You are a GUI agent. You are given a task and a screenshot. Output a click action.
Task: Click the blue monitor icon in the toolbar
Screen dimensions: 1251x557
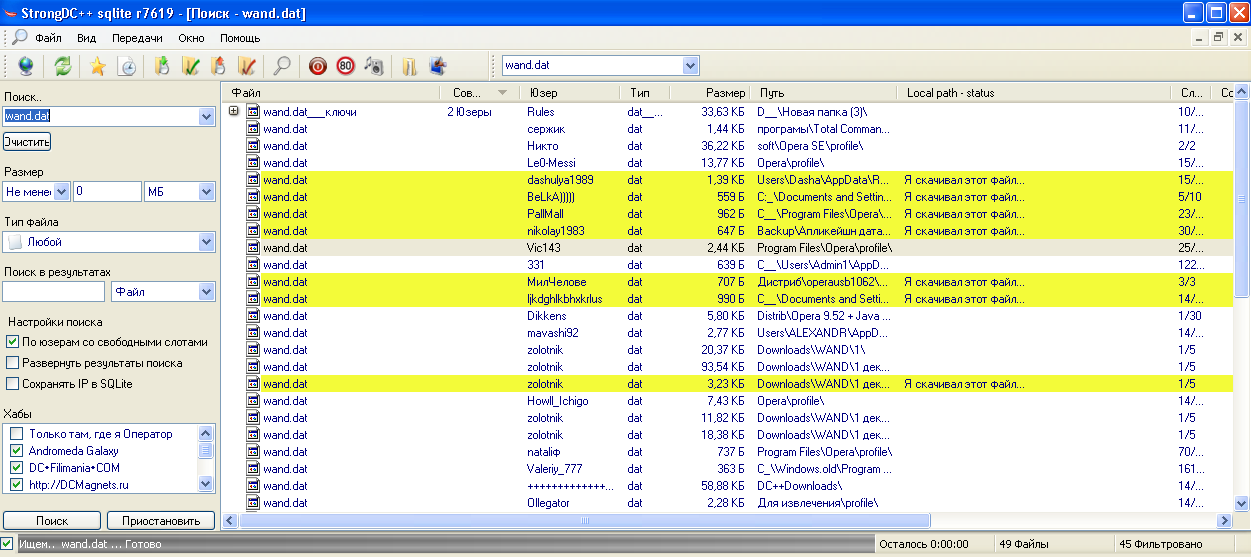(437, 66)
